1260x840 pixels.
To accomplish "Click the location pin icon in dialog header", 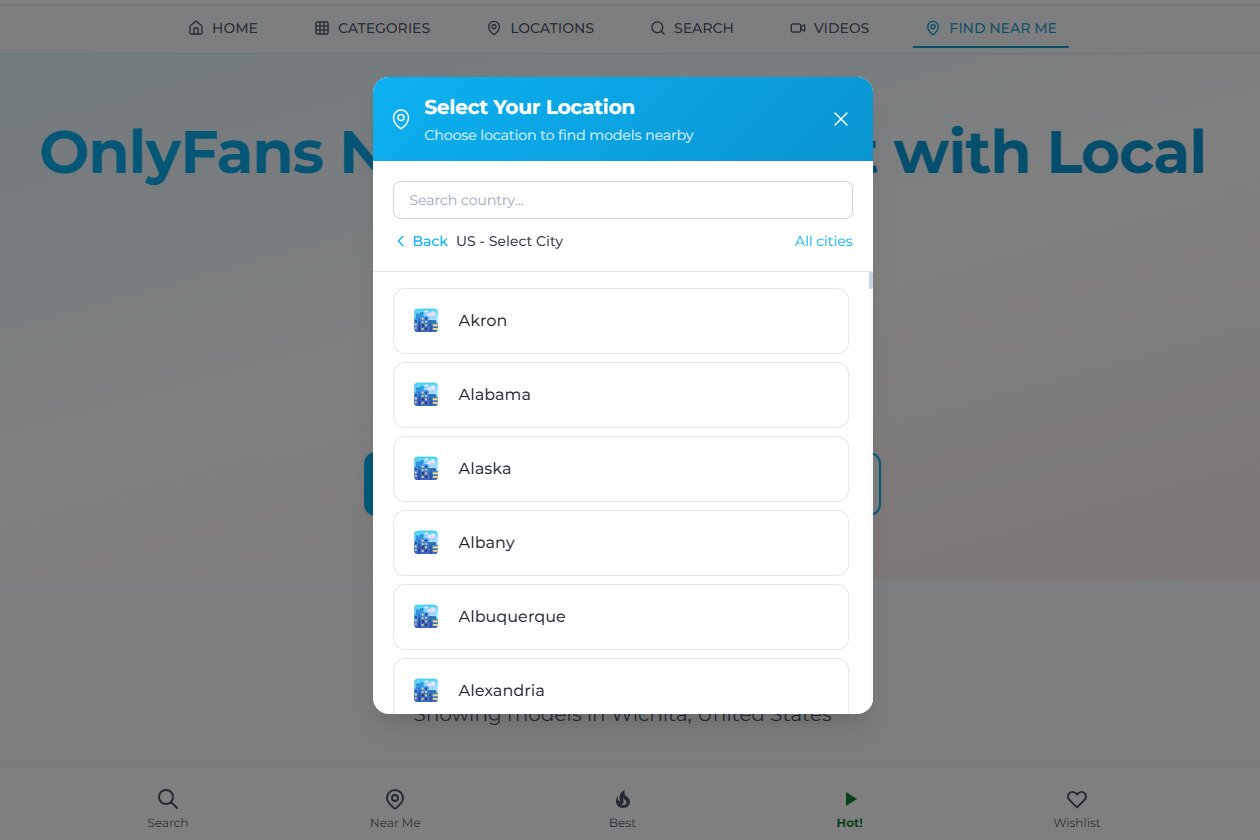I will [401, 119].
